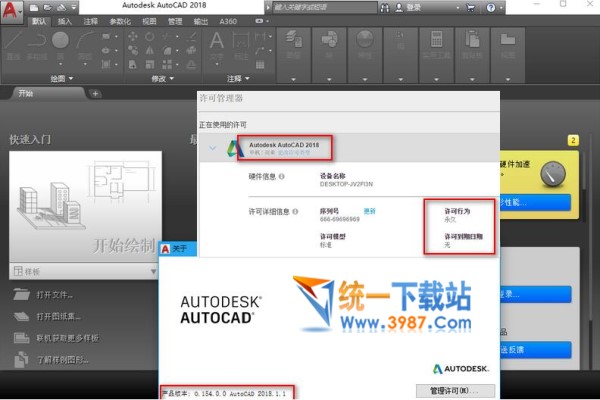Select the Leader tool in the annotation panel
The height and width of the screenshot is (400, 600).
tap(260, 50)
